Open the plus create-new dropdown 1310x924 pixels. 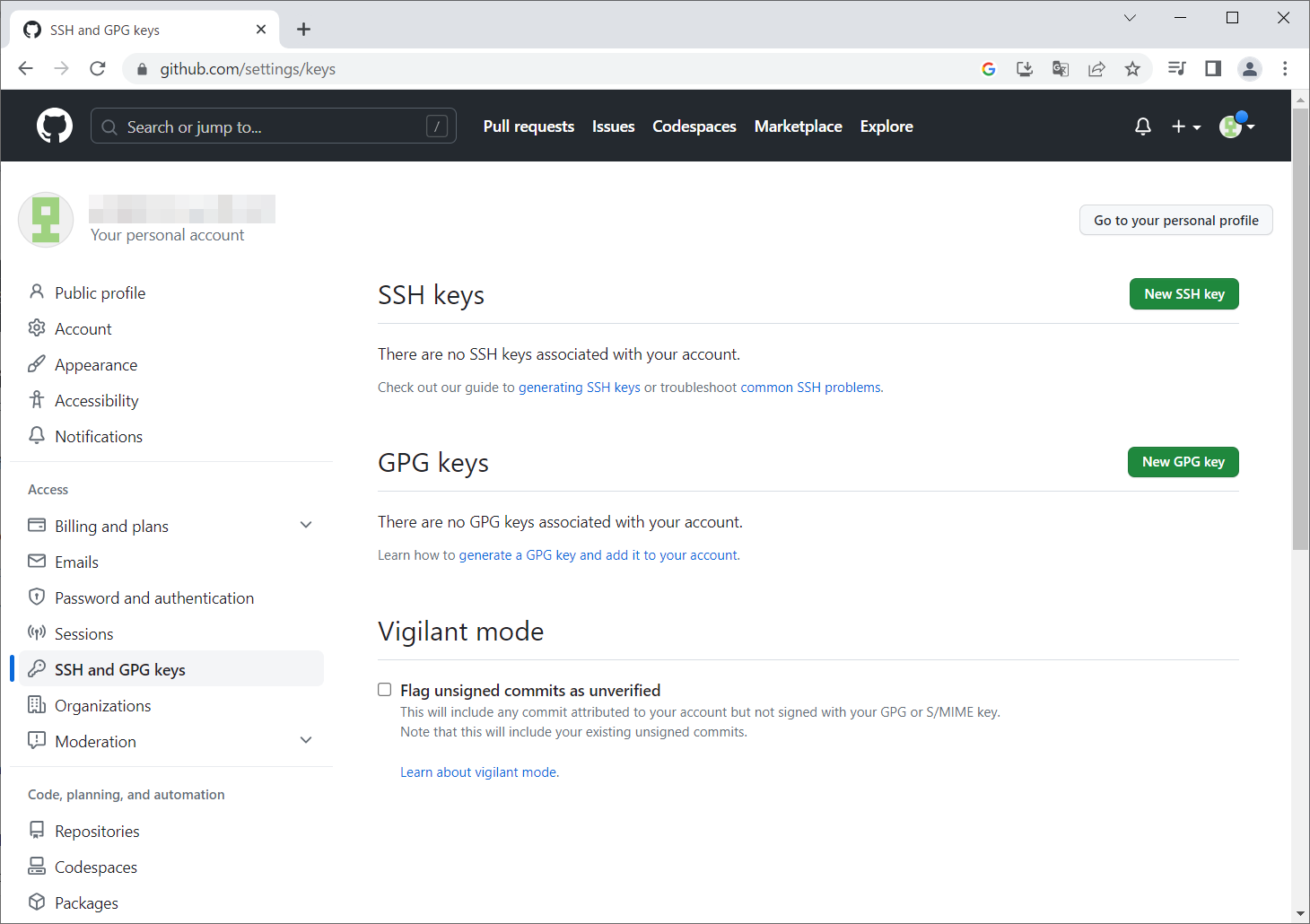click(x=1185, y=126)
